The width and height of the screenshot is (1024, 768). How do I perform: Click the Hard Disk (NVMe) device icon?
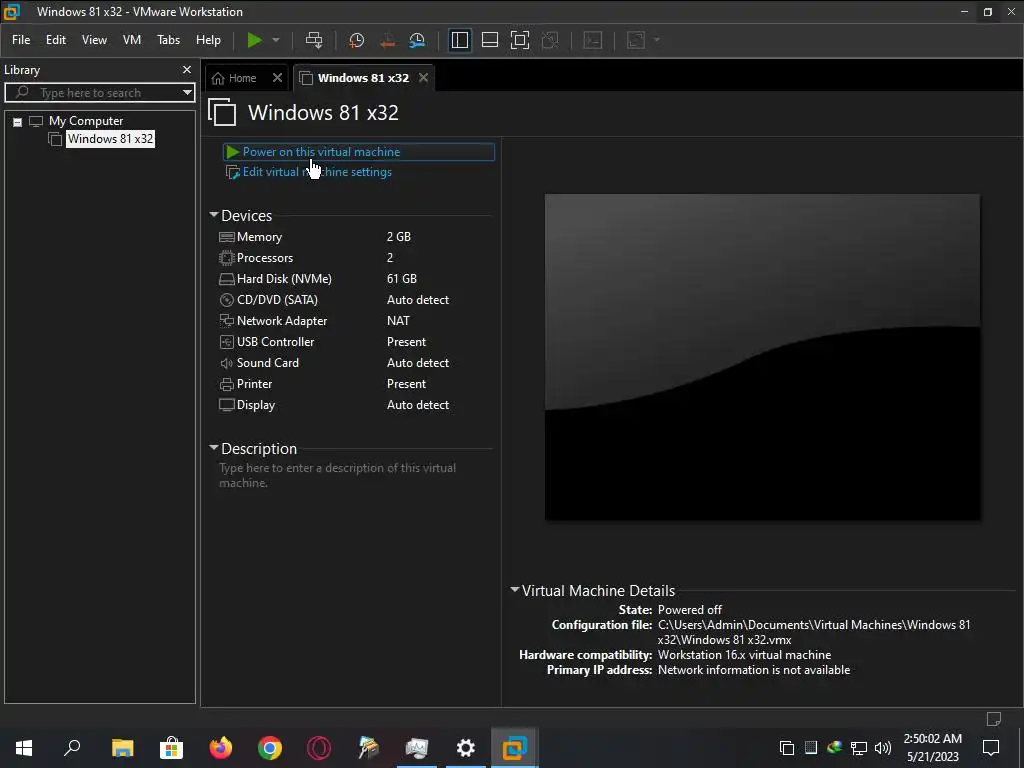point(227,279)
